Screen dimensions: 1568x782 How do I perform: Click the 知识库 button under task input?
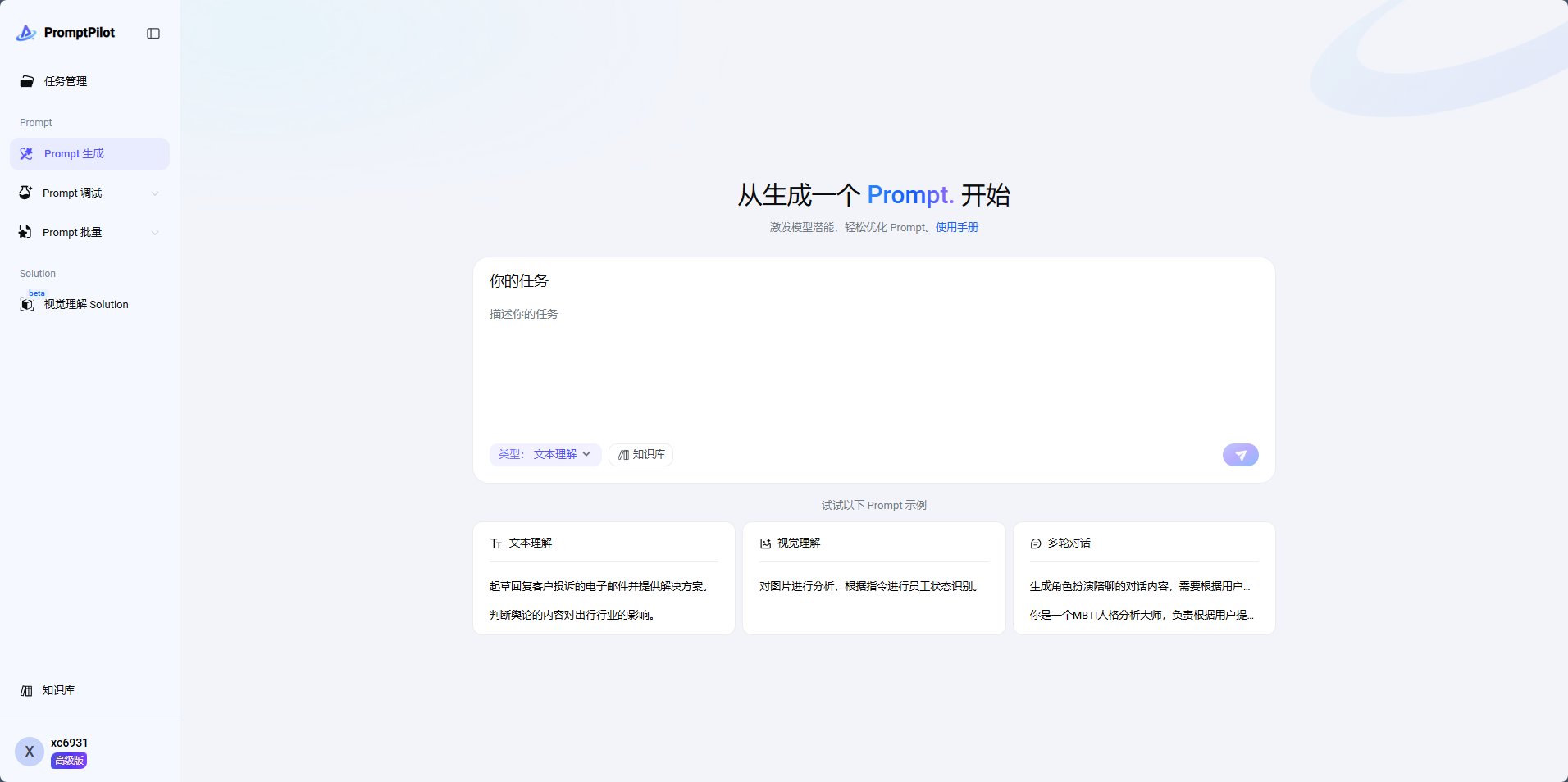[x=641, y=455]
